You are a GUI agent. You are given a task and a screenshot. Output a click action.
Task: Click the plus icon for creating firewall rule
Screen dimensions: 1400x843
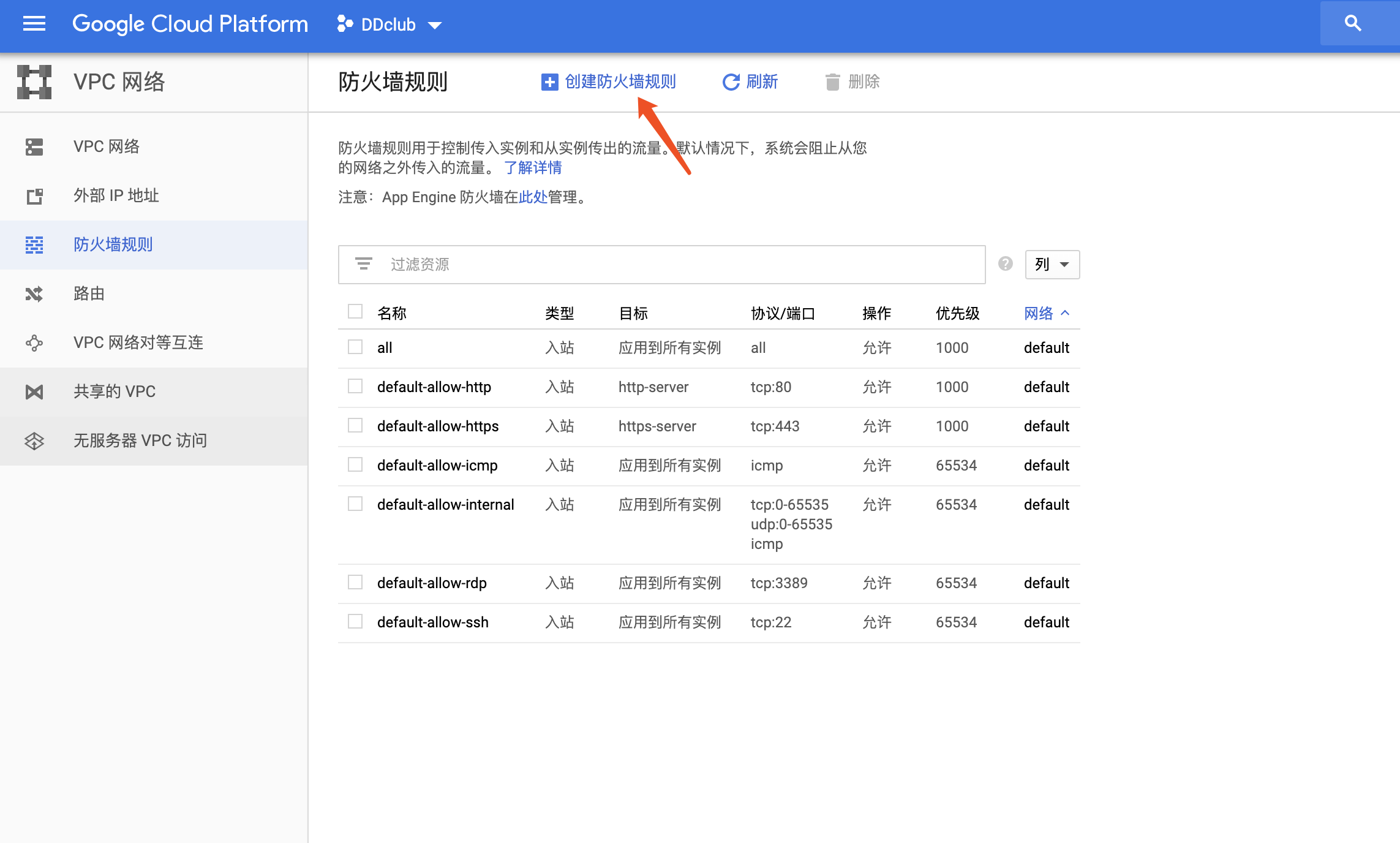(x=549, y=82)
